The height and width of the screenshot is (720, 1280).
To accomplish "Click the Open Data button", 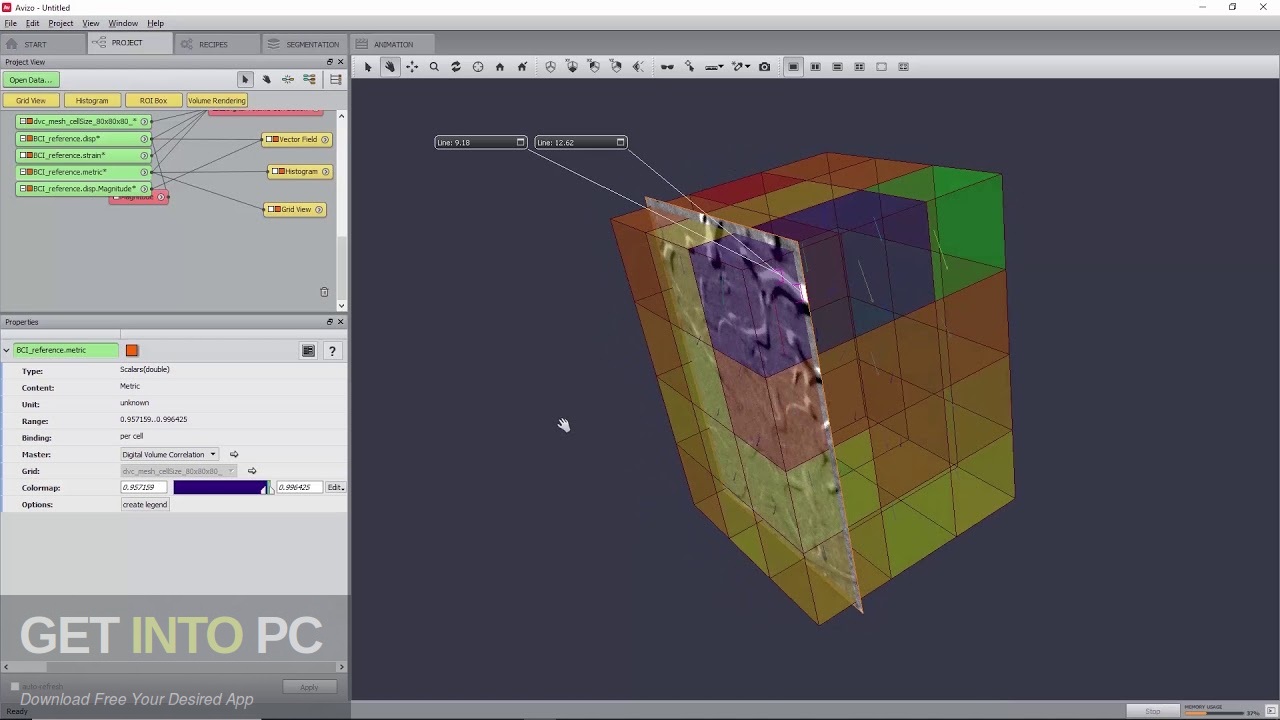I will tap(31, 80).
